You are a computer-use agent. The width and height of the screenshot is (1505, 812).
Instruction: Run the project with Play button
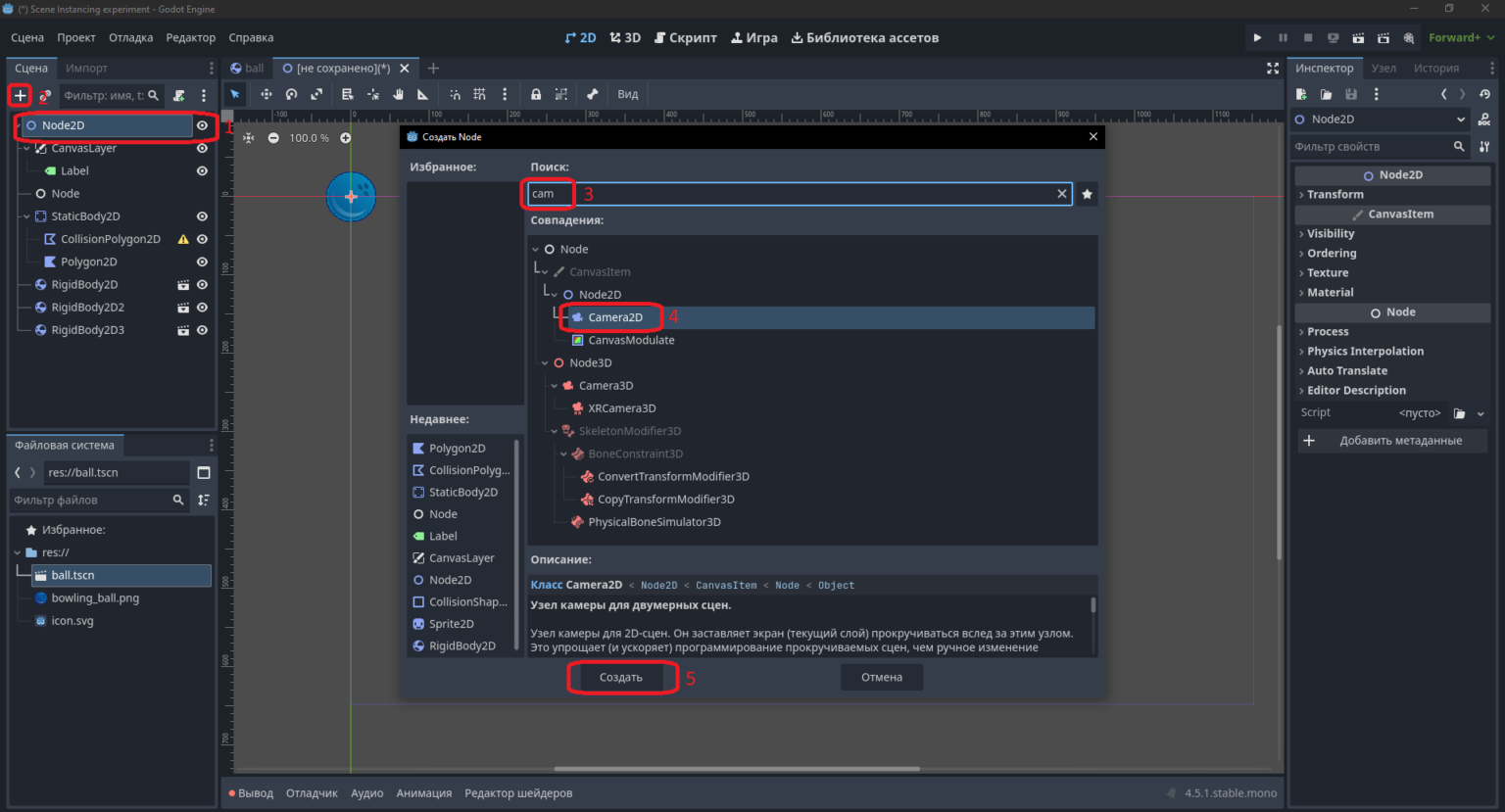1257,37
